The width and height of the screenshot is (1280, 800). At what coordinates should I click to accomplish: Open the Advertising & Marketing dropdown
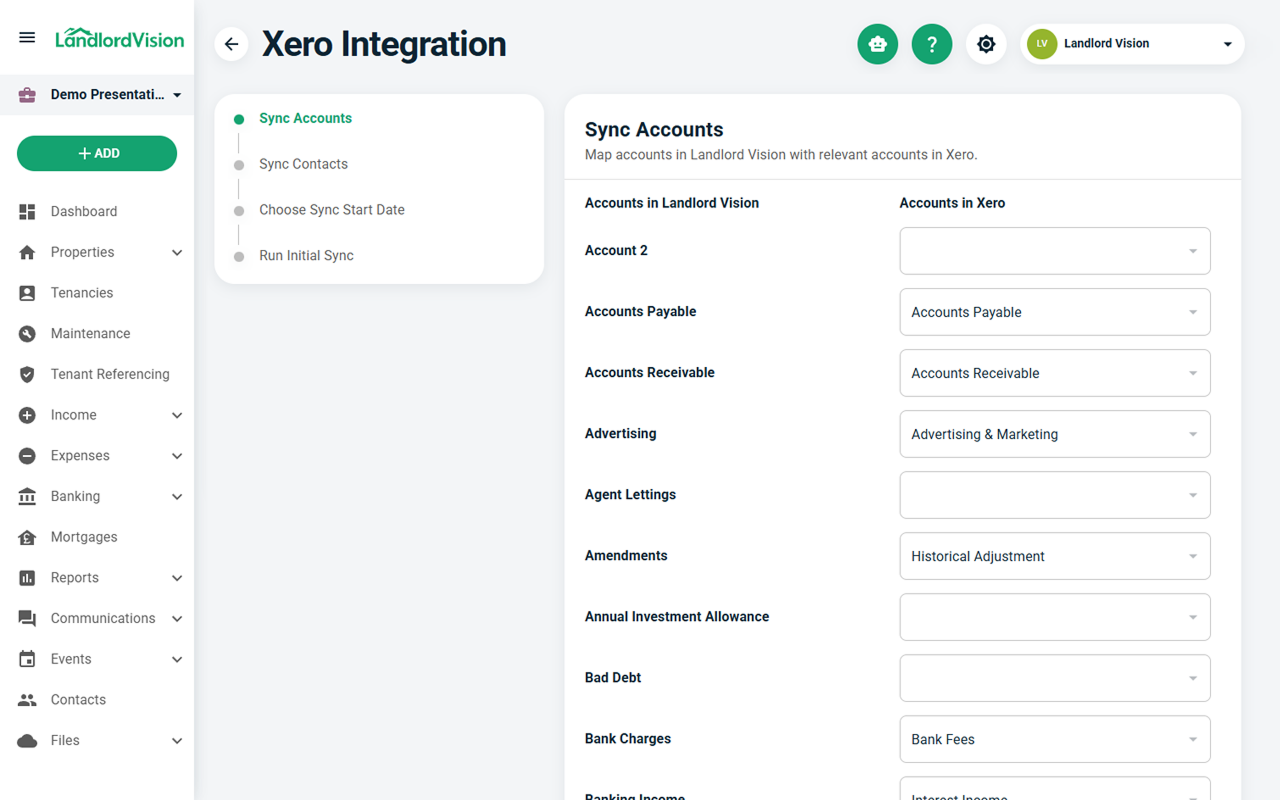pyautogui.click(x=1055, y=434)
